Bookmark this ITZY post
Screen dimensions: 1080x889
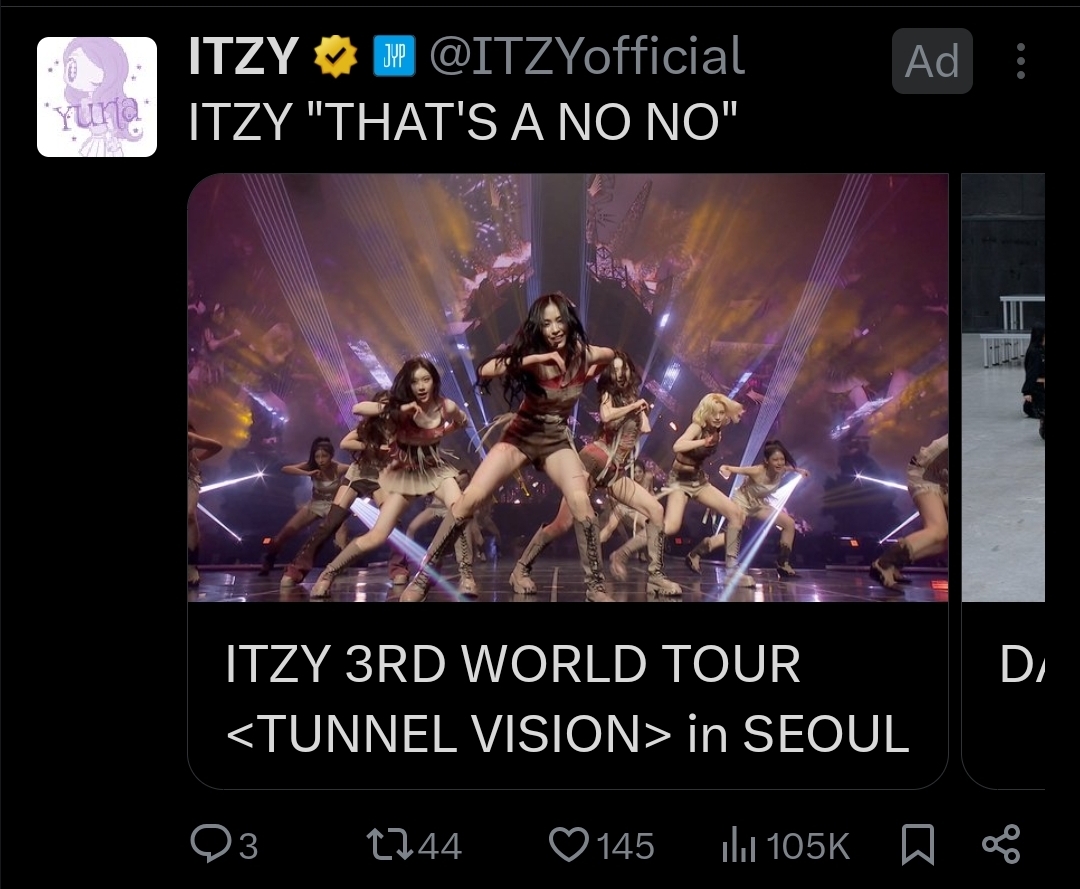click(x=917, y=846)
